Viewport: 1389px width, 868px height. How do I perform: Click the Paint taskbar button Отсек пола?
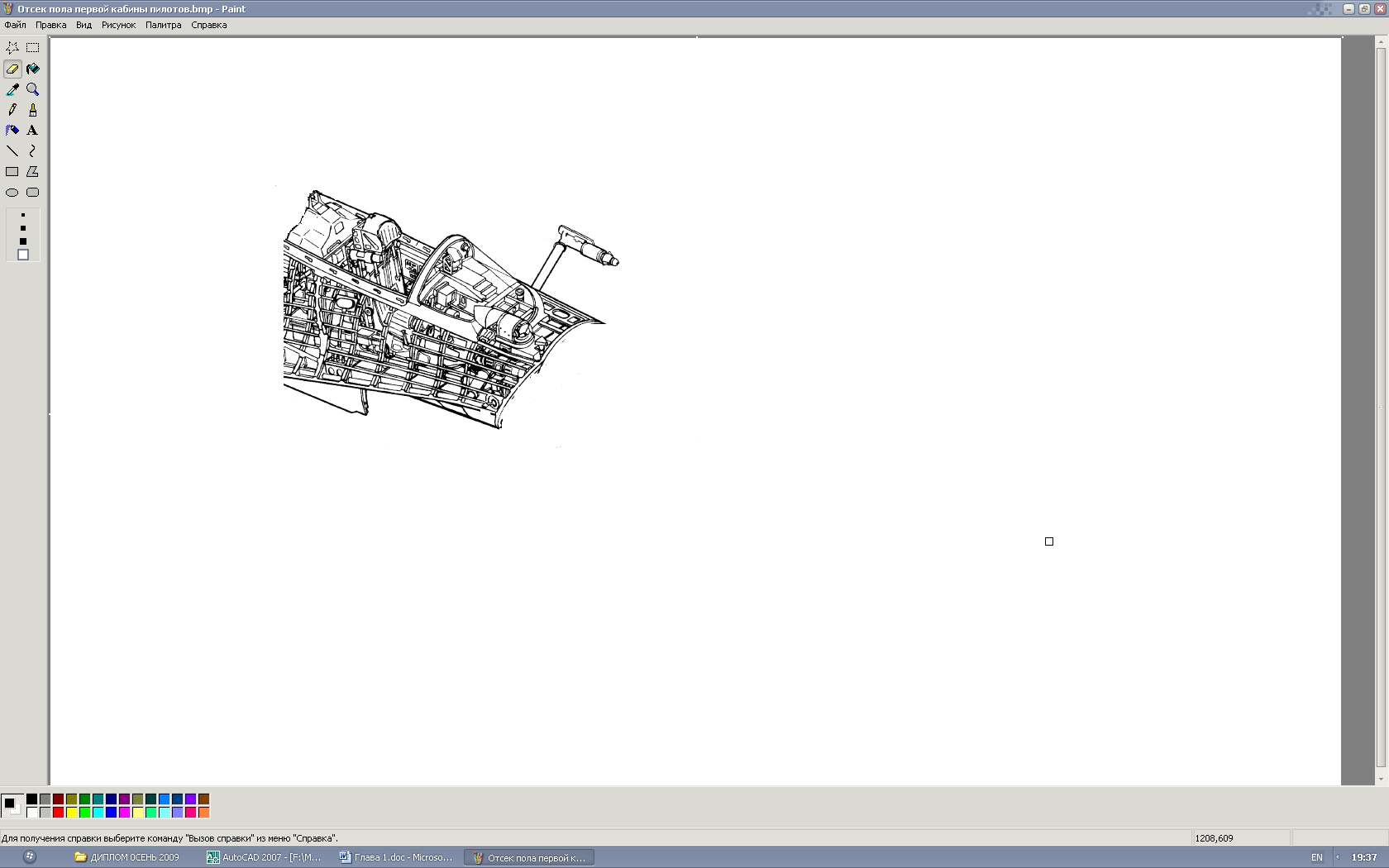[529, 857]
